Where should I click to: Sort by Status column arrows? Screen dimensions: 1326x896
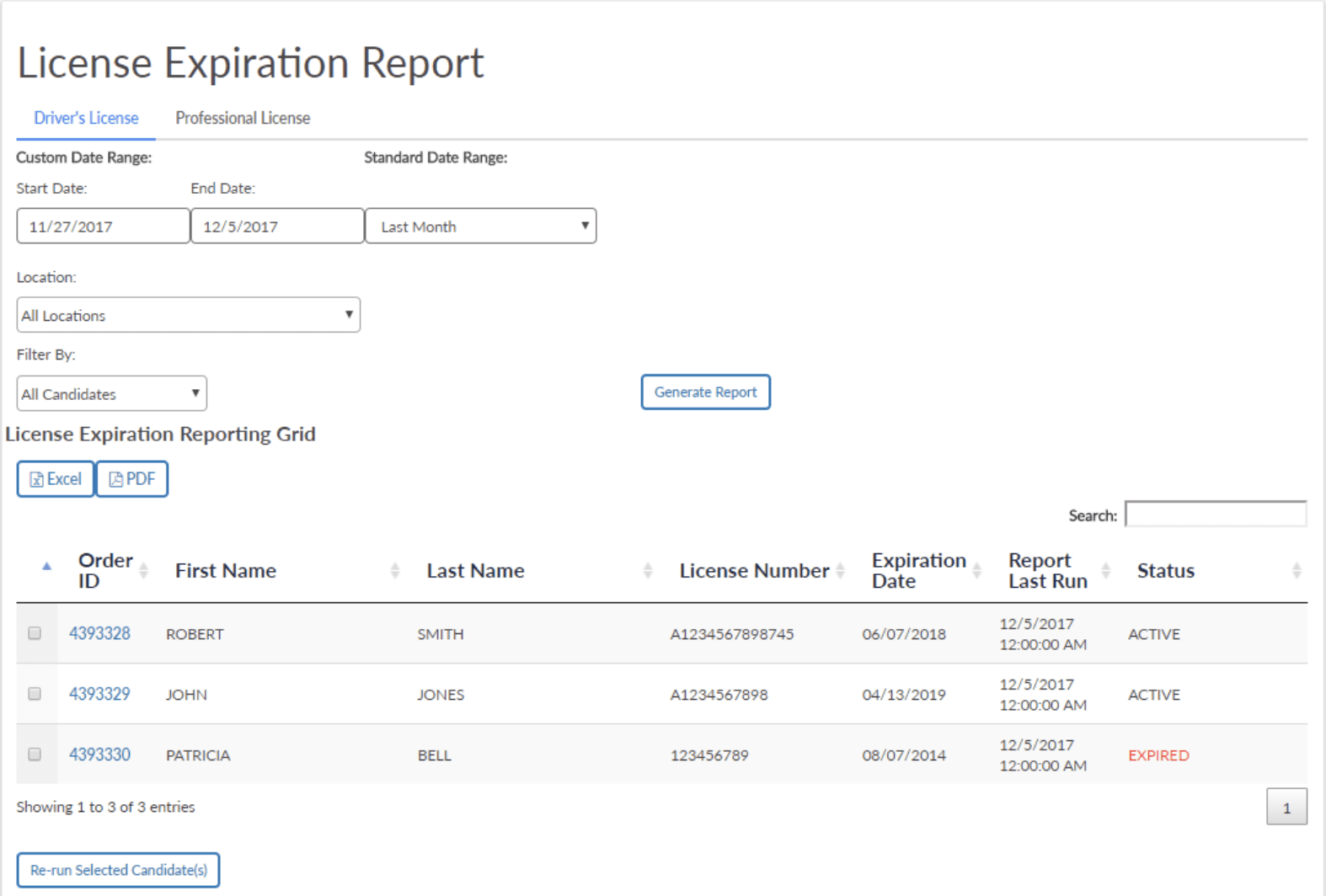pos(1297,571)
